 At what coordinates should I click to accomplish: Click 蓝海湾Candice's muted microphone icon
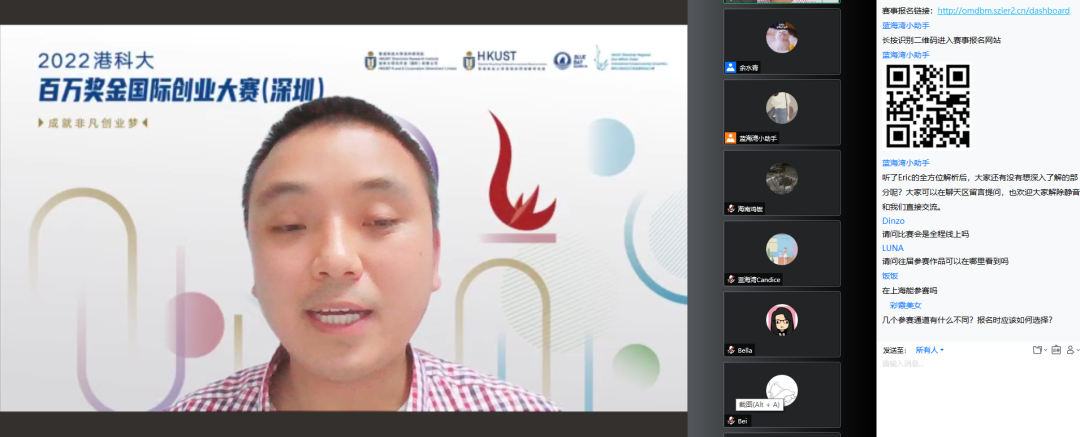731,279
